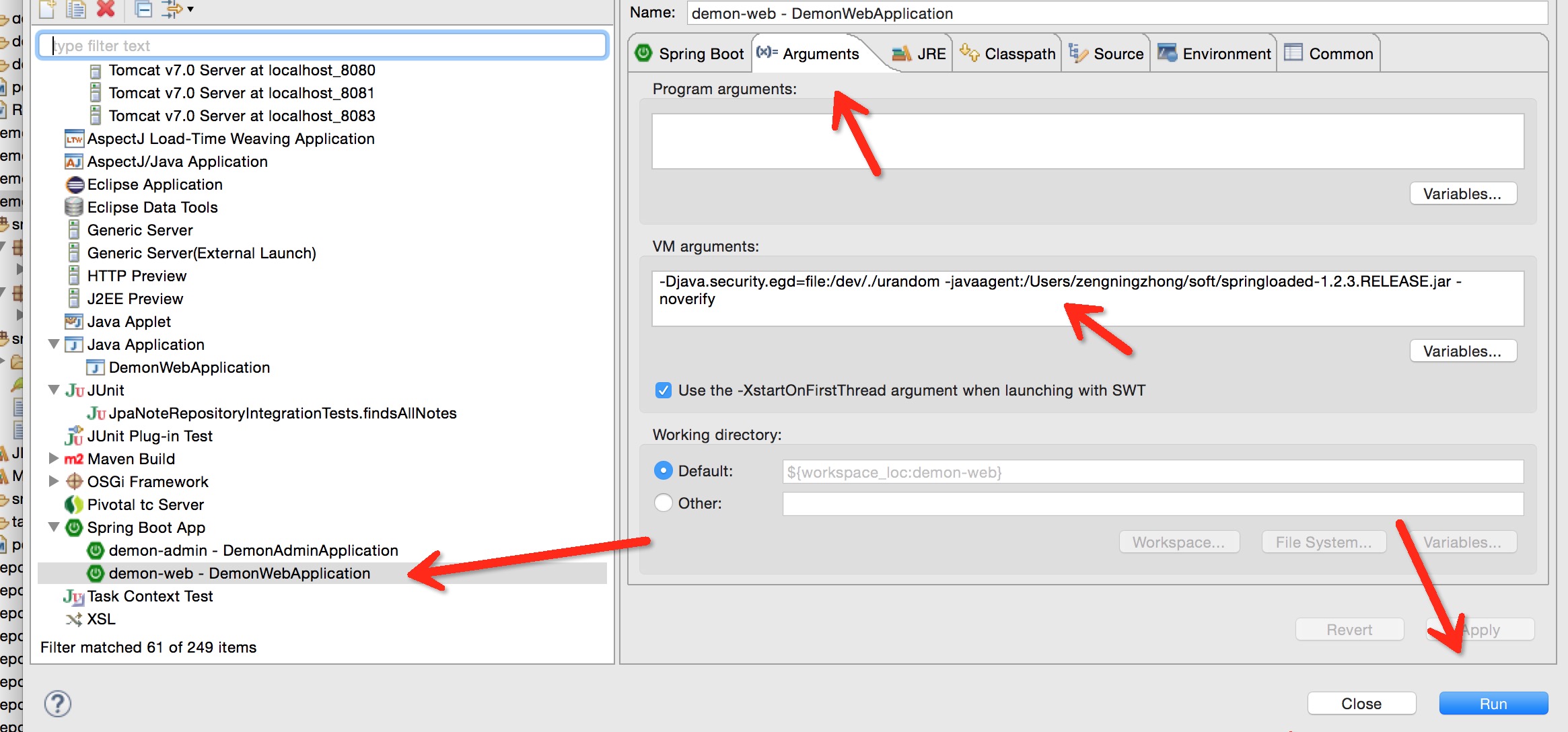Select Tomcat v7.0 Server at localhost_8081
1568x732 pixels.
click(x=241, y=93)
